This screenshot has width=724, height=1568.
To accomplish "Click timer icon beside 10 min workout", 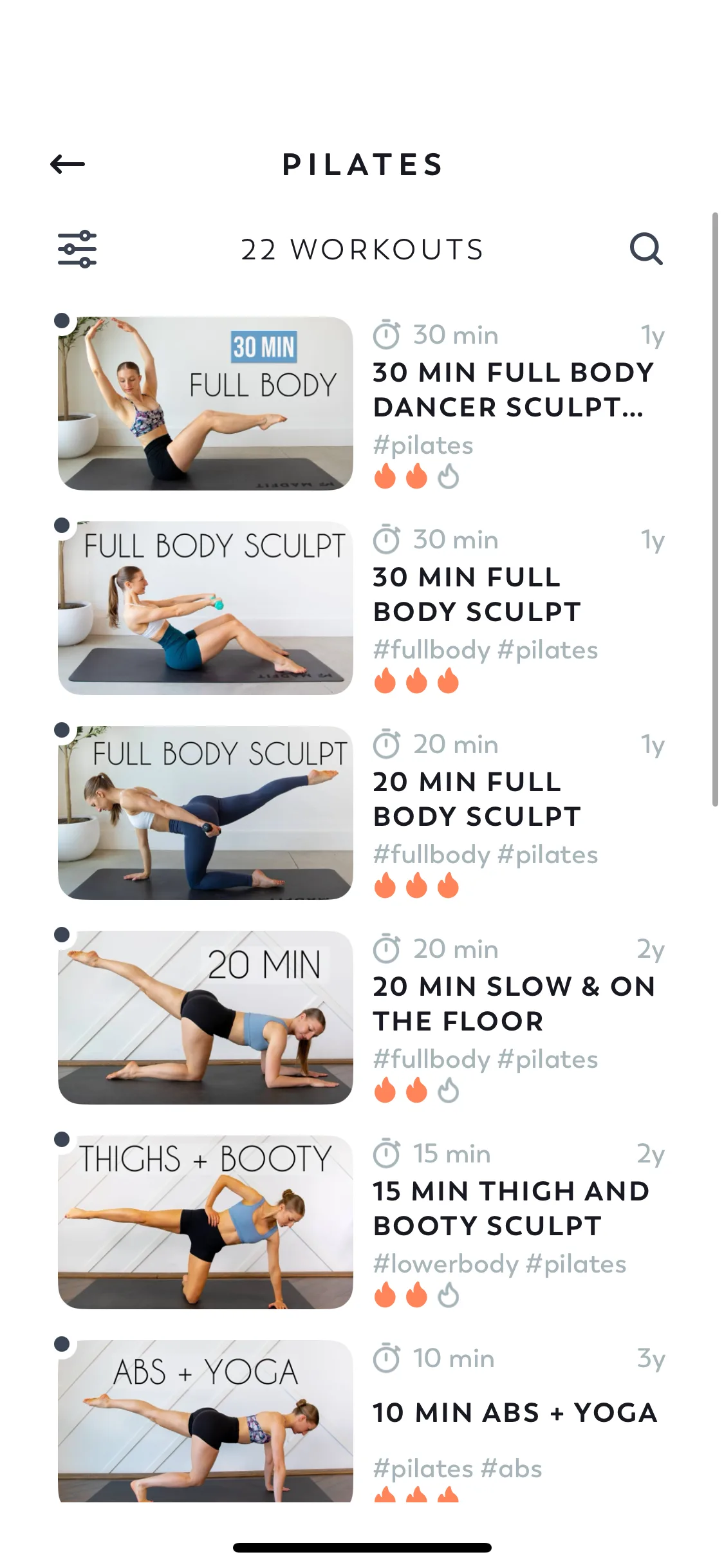I will pos(387,1358).
